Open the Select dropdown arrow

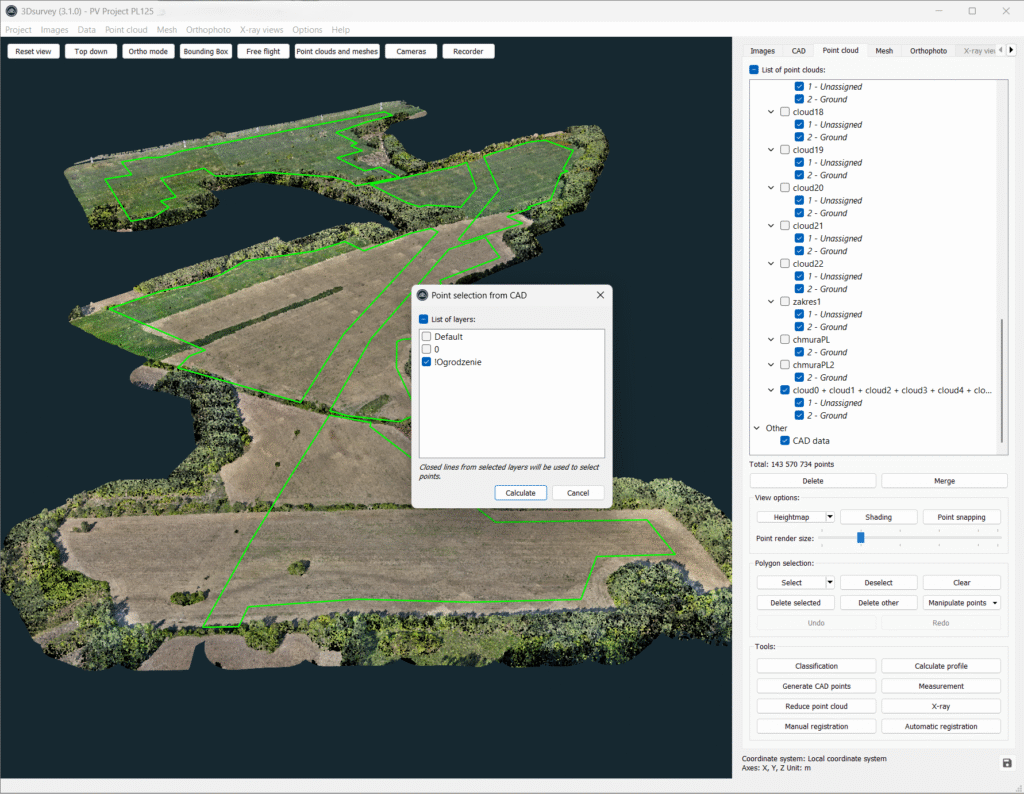(x=830, y=582)
